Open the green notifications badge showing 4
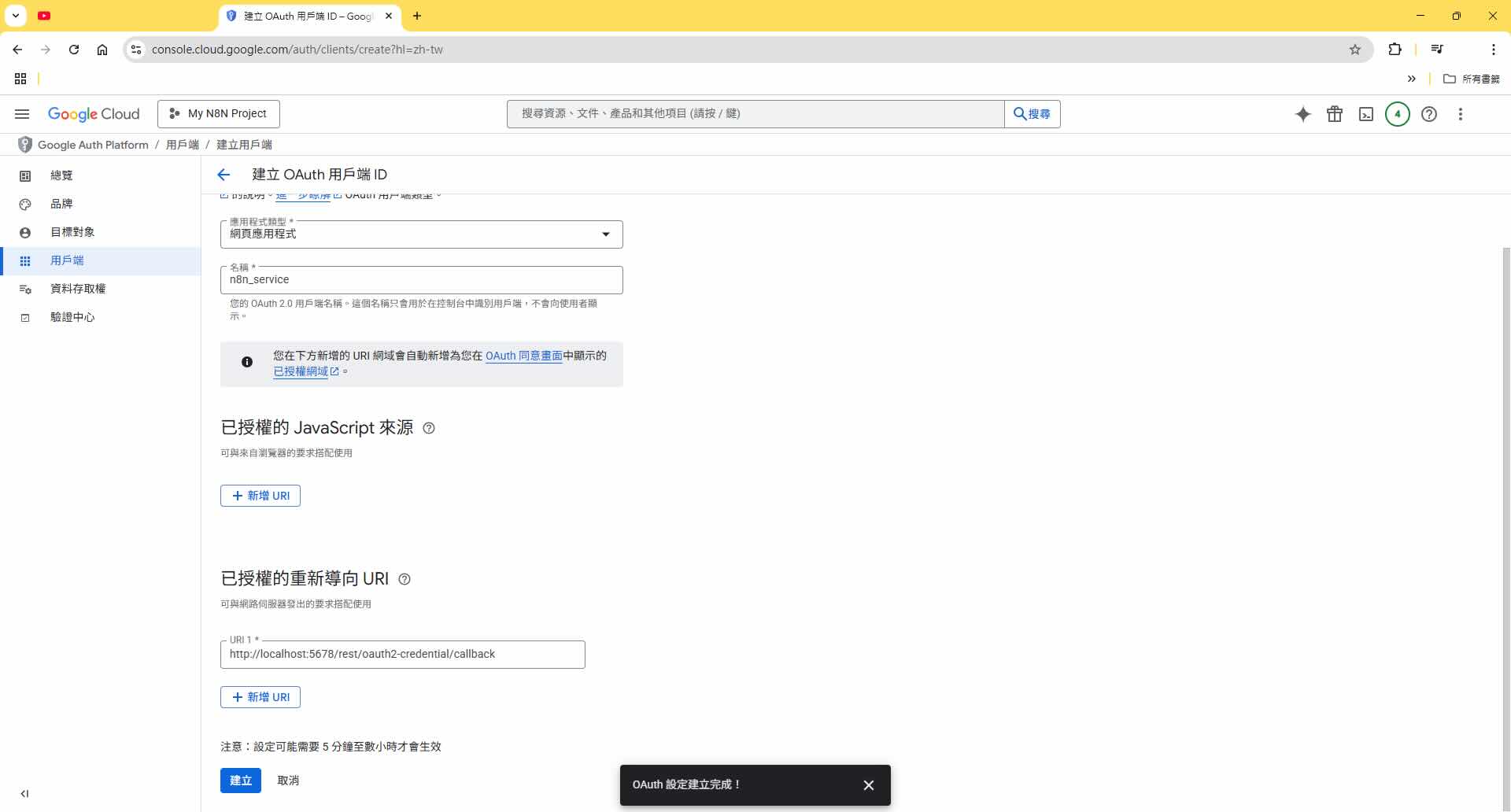Viewport: 1511px width, 812px height. [1397, 114]
